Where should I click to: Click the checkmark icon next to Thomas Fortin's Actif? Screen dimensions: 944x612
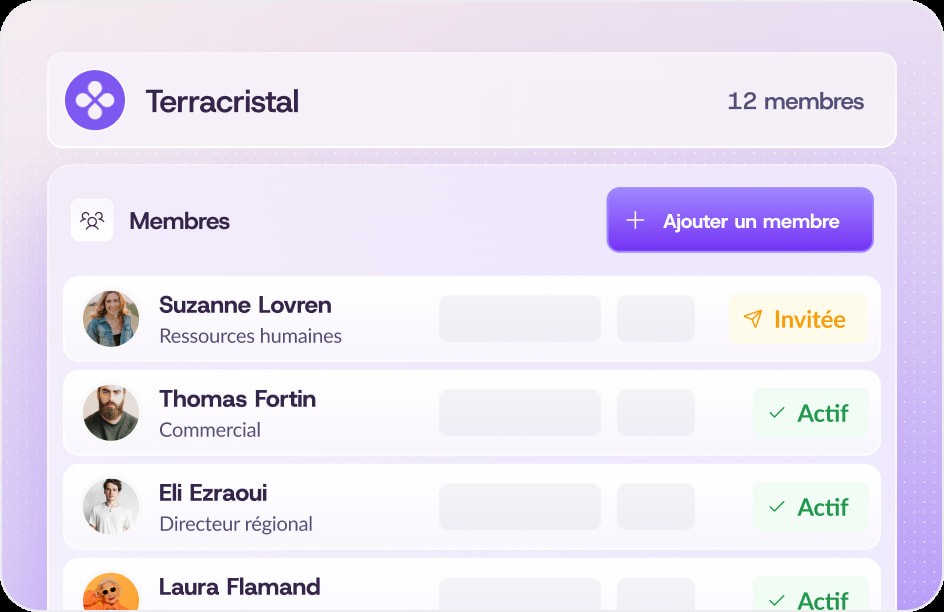pos(774,411)
